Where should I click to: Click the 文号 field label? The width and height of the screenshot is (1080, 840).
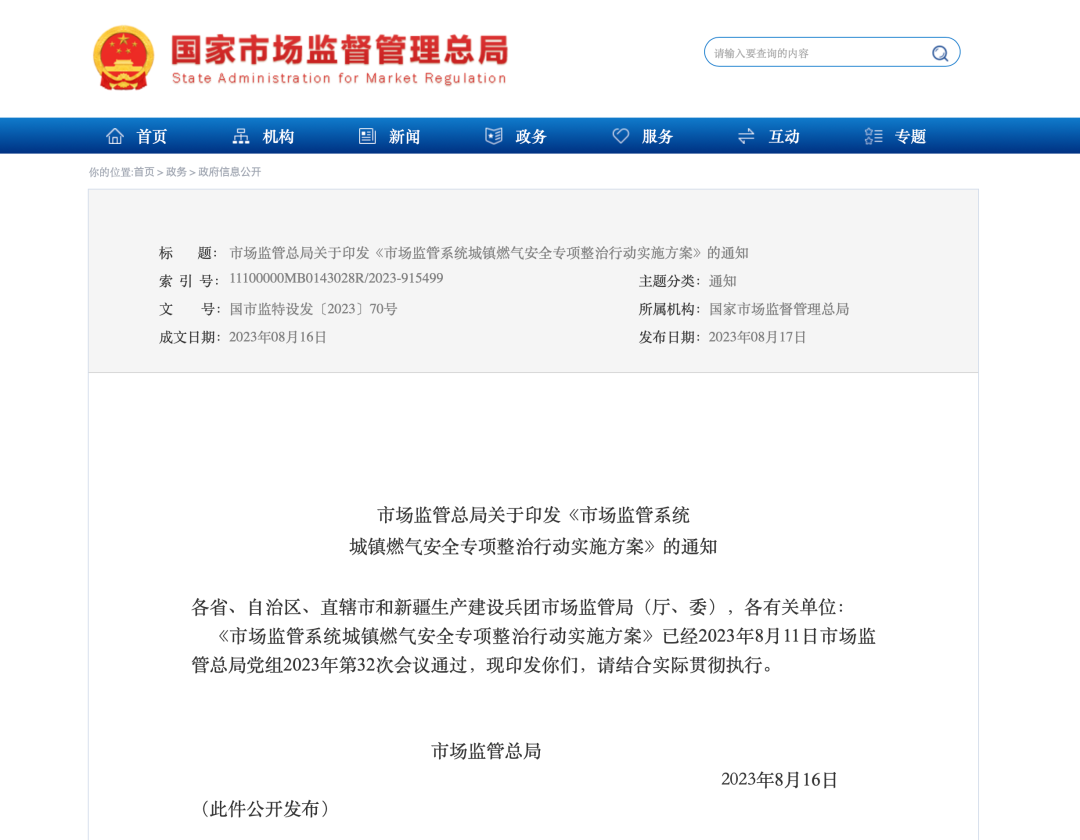pos(189,309)
